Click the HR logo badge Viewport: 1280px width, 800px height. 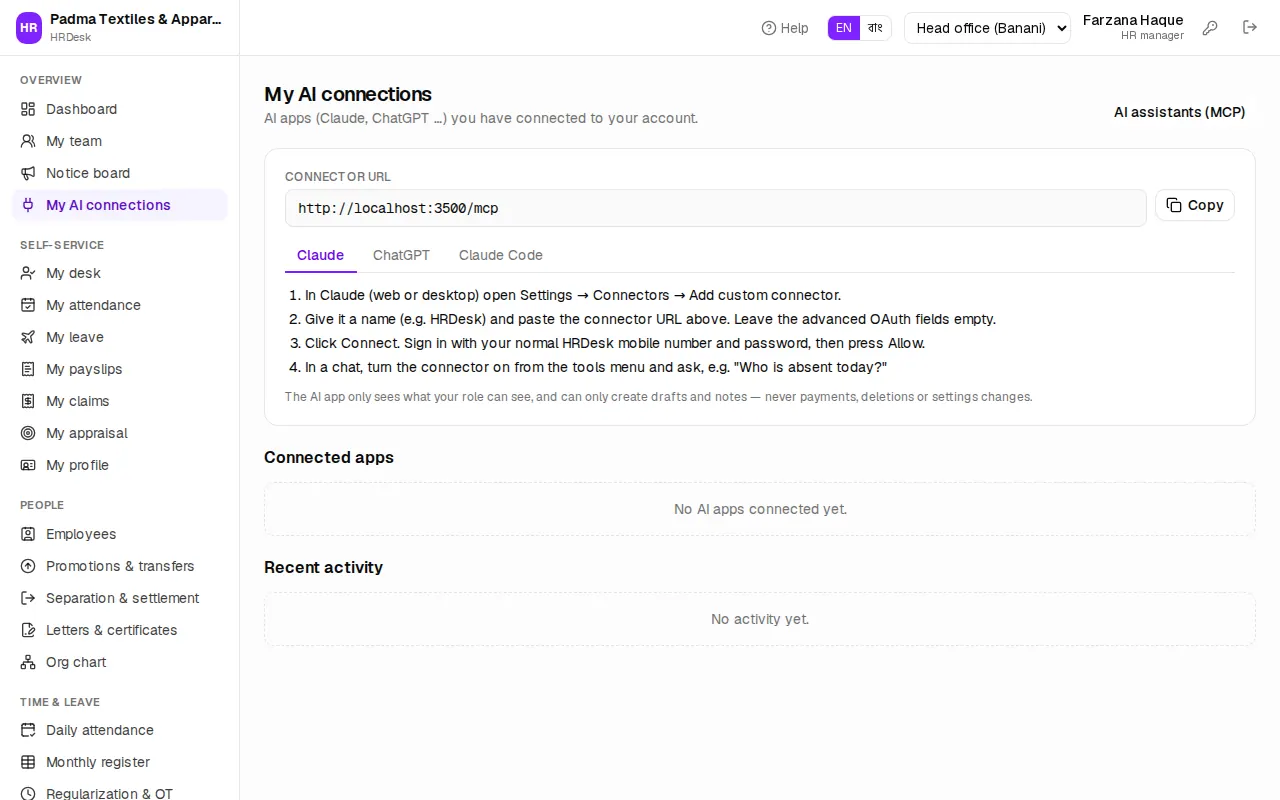(29, 28)
